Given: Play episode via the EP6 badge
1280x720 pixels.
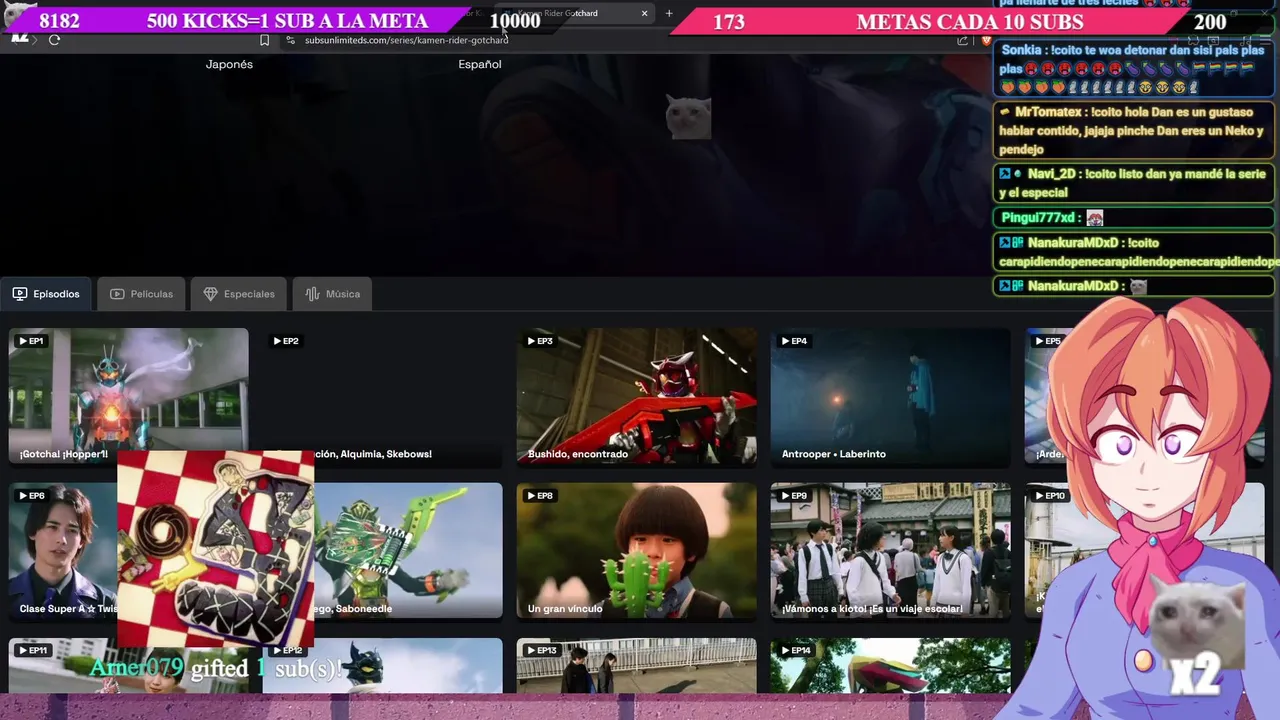Looking at the screenshot, I should [31, 496].
